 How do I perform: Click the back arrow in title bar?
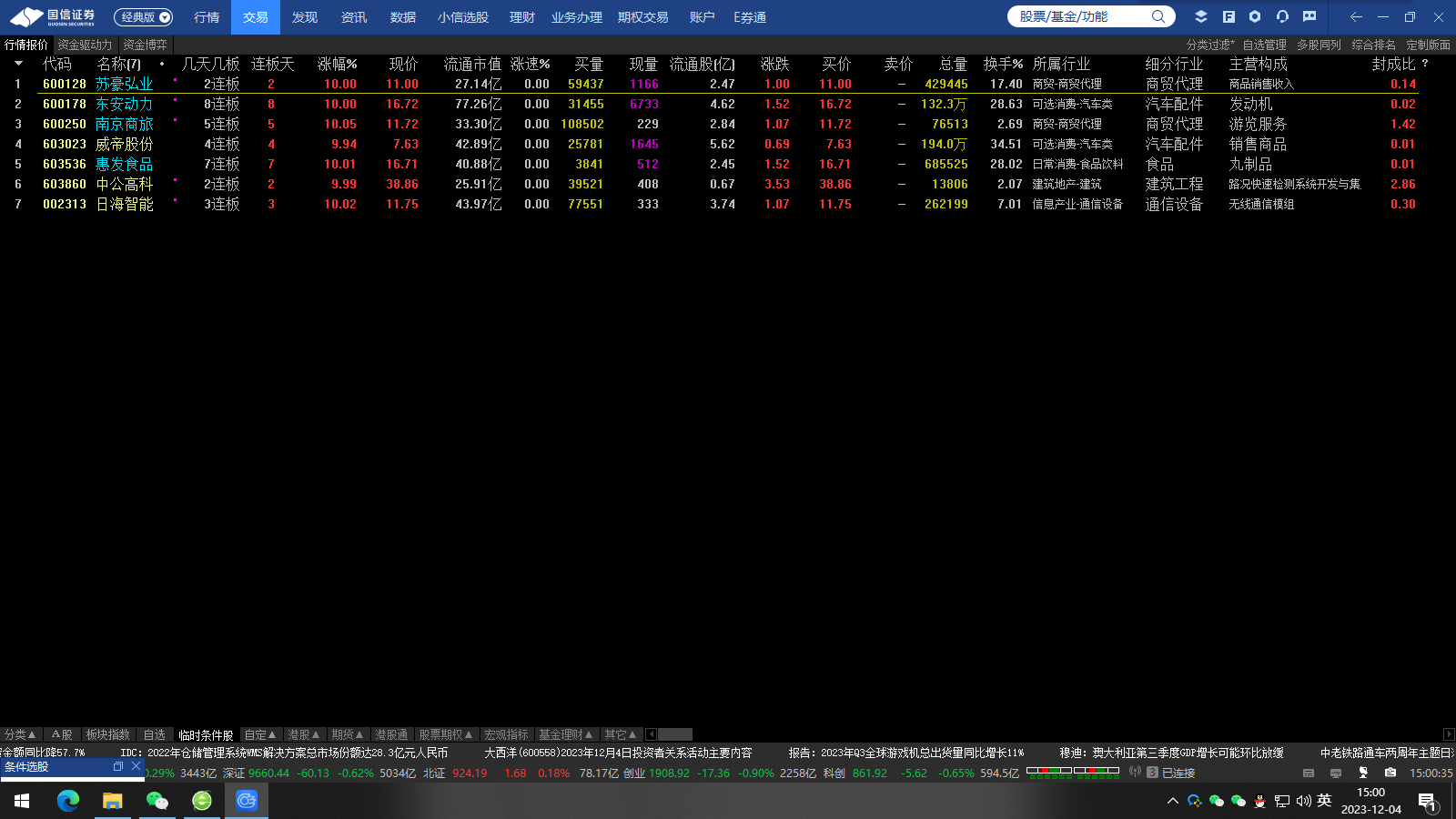click(x=1356, y=16)
